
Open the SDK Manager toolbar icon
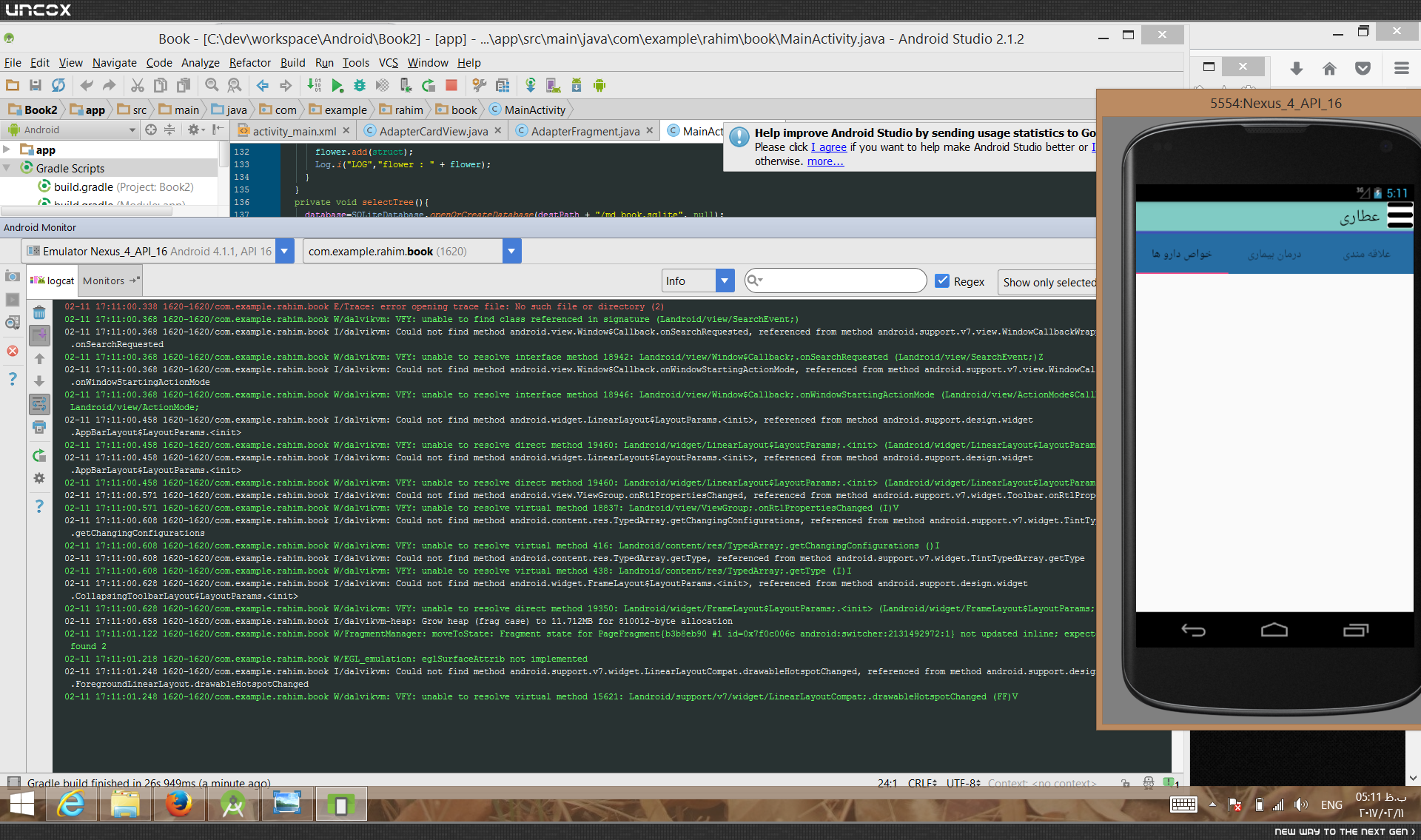pos(576,86)
